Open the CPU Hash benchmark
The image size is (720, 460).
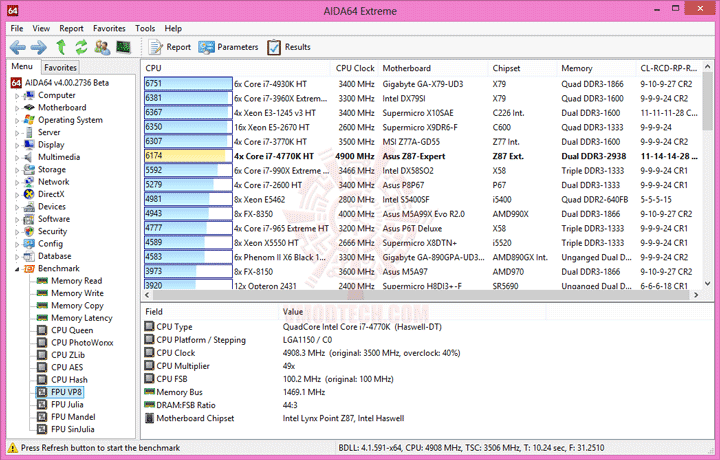tap(69, 380)
